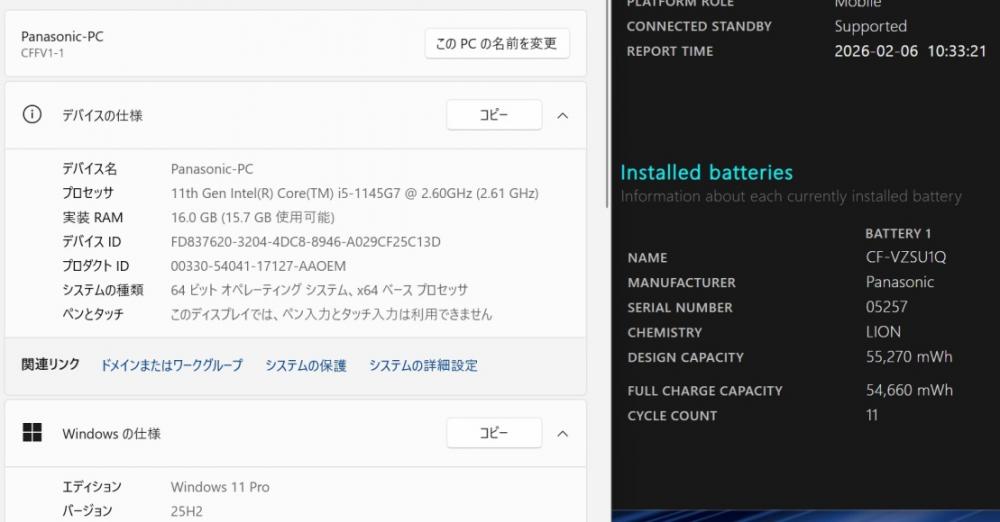Copy the device specifications (デバイスの仕様)
Viewport: 1000px width, 522px height.
[x=494, y=115]
